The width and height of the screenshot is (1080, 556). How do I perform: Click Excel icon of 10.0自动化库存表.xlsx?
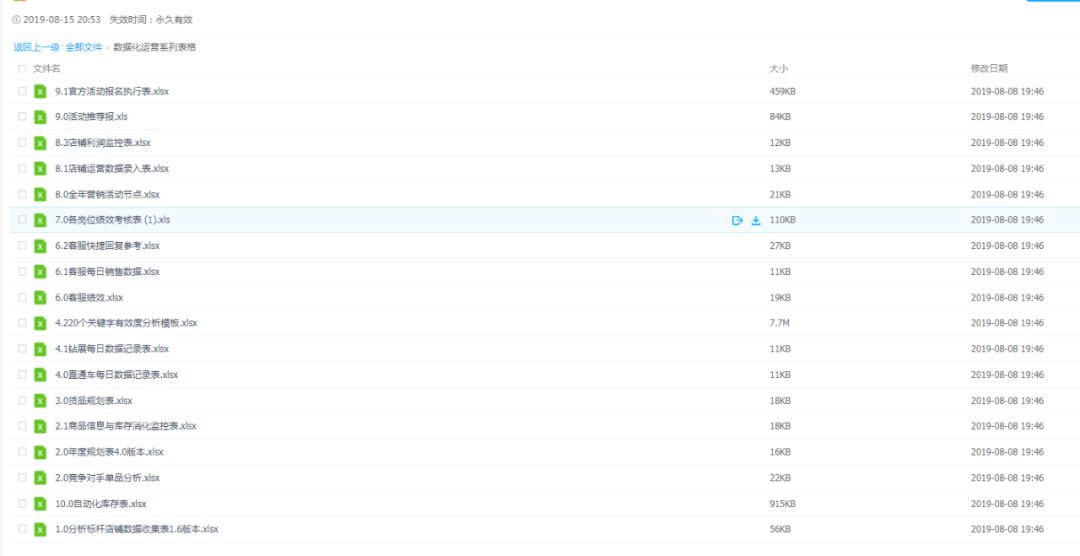[41, 504]
